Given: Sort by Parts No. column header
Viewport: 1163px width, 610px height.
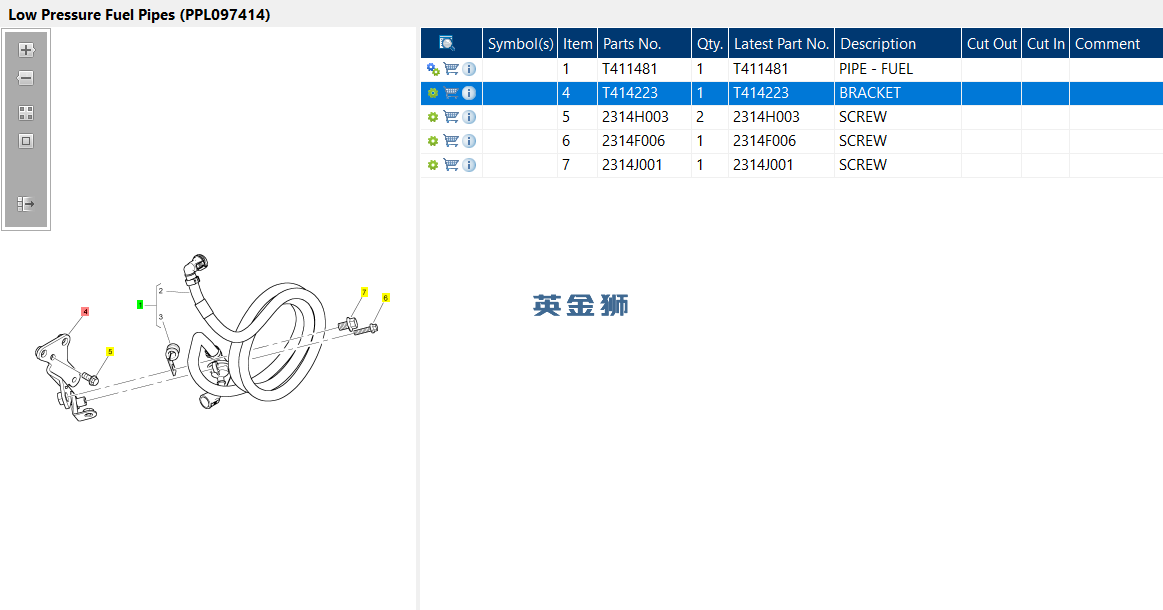Looking at the screenshot, I should coord(645,44).
